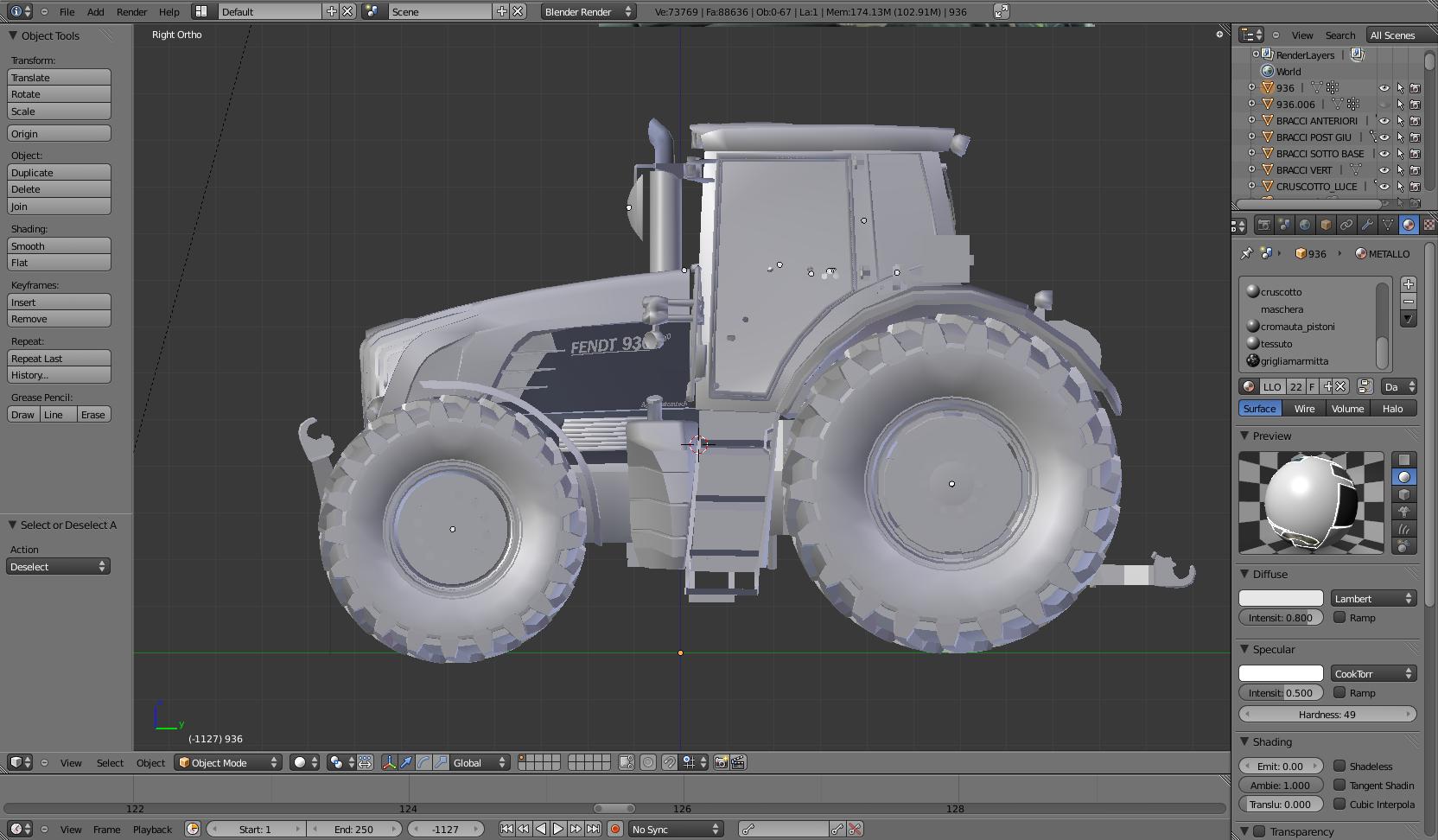Viewport: 1438px width, 840px height.
Task: Click the automatic keyframe record button
Action: 615,829
